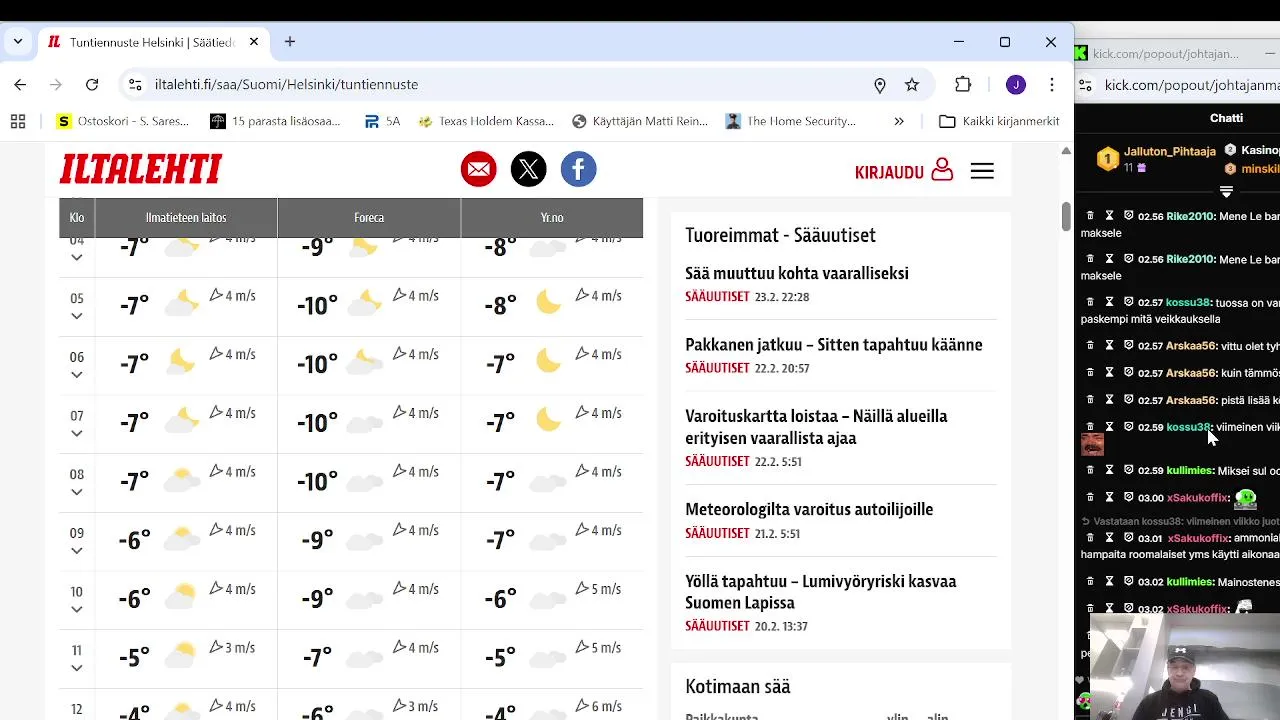Open the apps grid in bookmarks bar
Viewport: 1280px width, 720px height.
coord(18,121)
